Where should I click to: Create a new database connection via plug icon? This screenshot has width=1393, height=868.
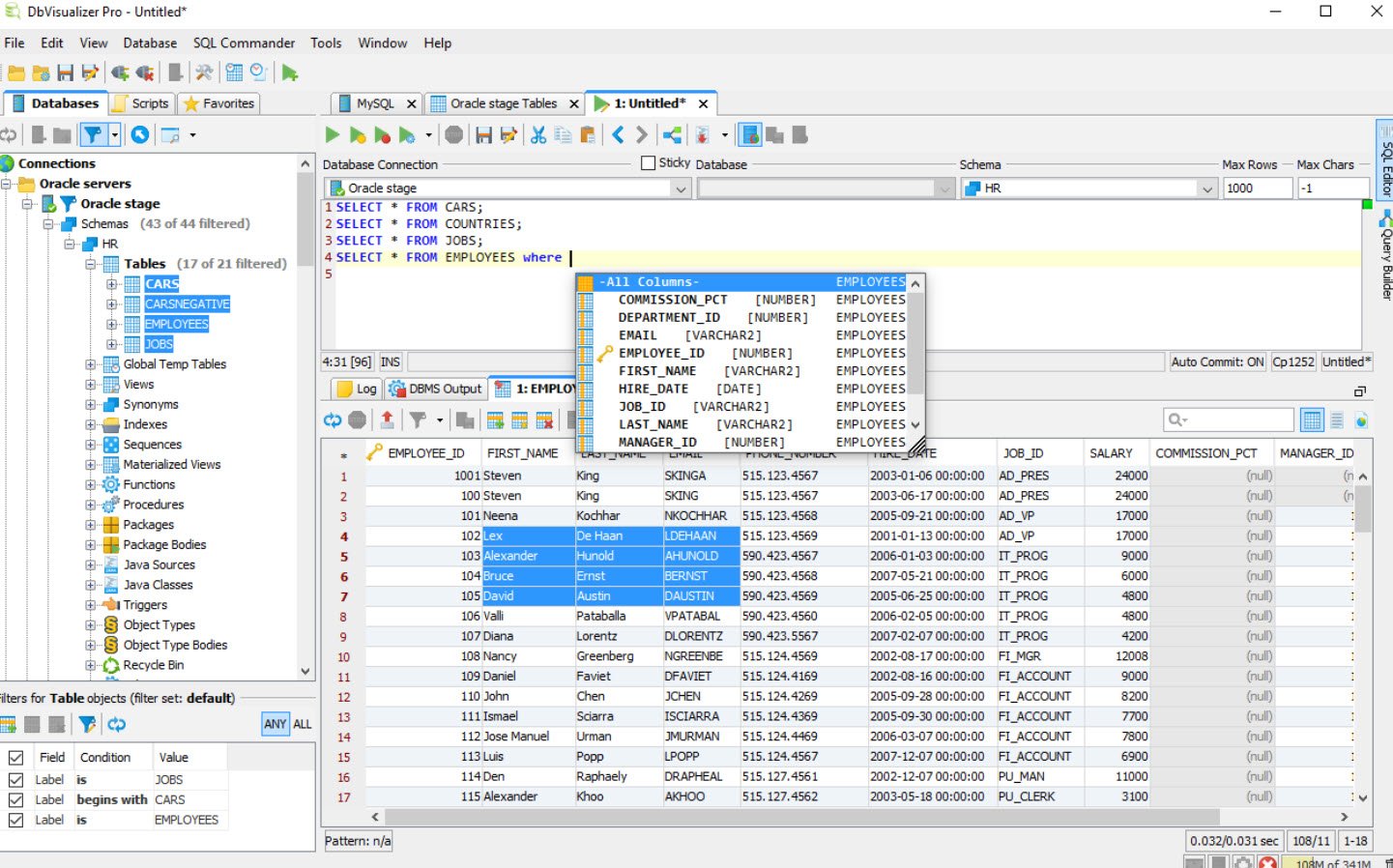click(x=118, y=71)
